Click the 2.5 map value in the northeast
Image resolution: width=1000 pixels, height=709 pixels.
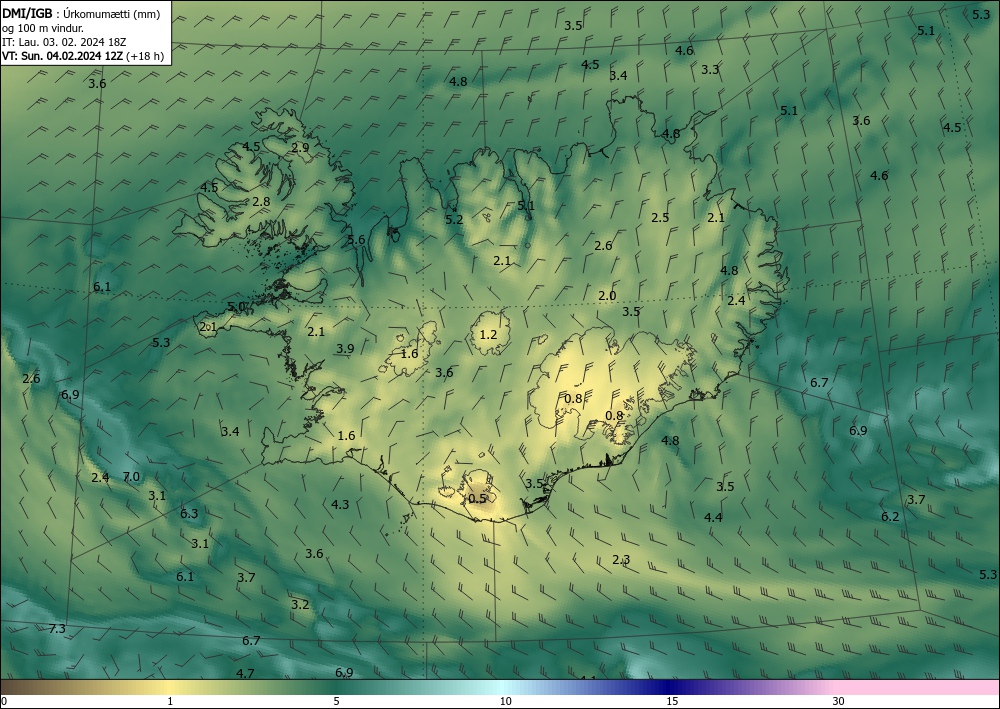(660, 217)
